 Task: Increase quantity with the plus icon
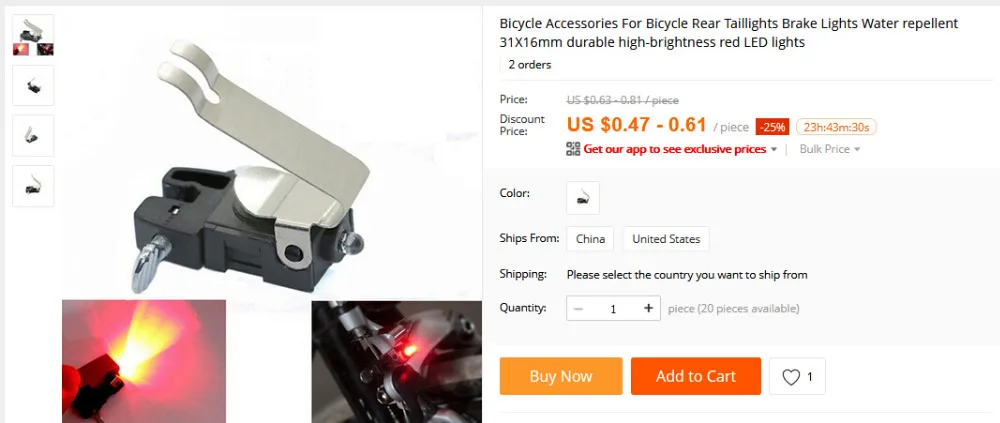[649, 308]
